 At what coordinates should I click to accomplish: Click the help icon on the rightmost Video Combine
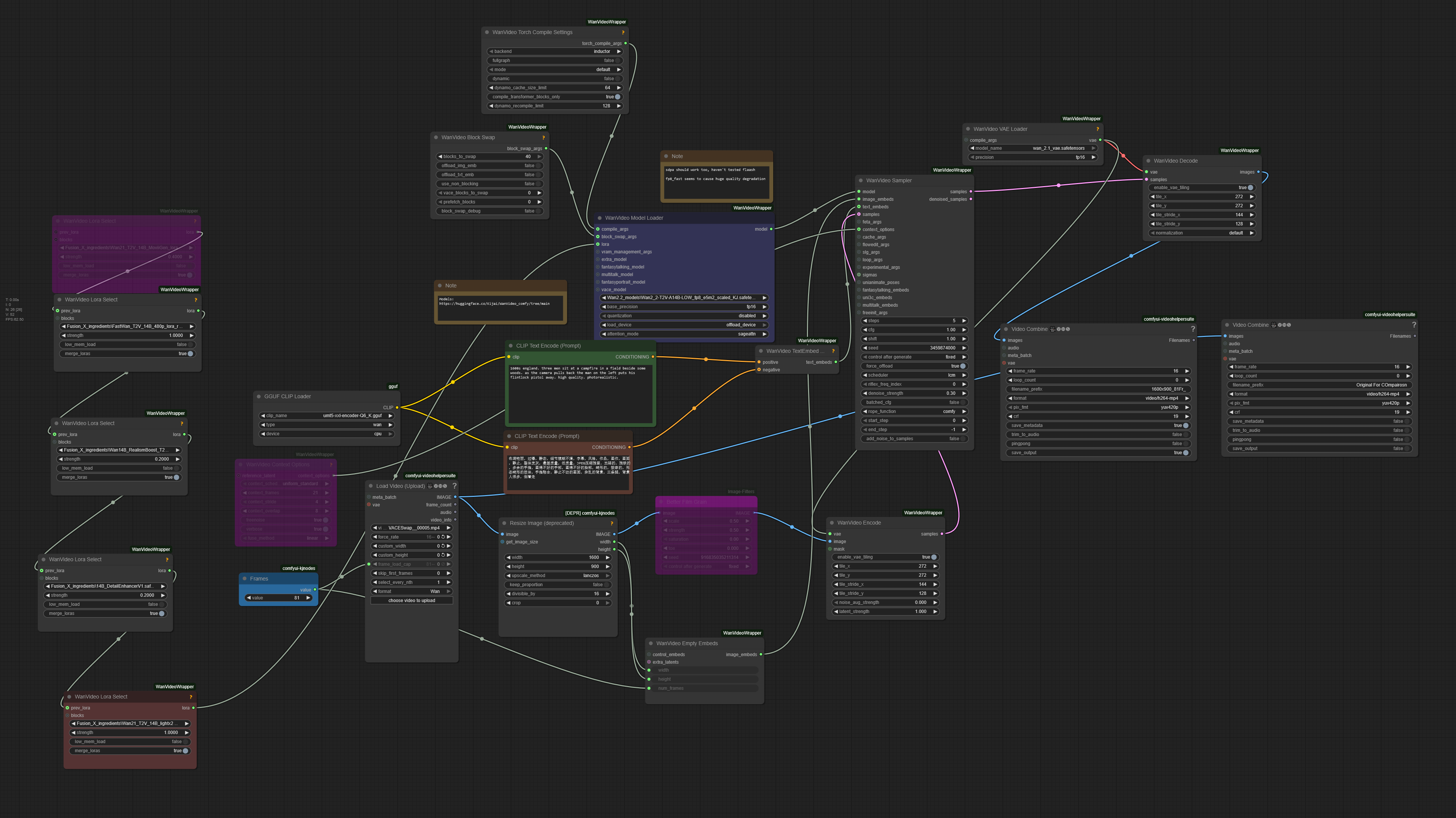tap(1414, 325)
